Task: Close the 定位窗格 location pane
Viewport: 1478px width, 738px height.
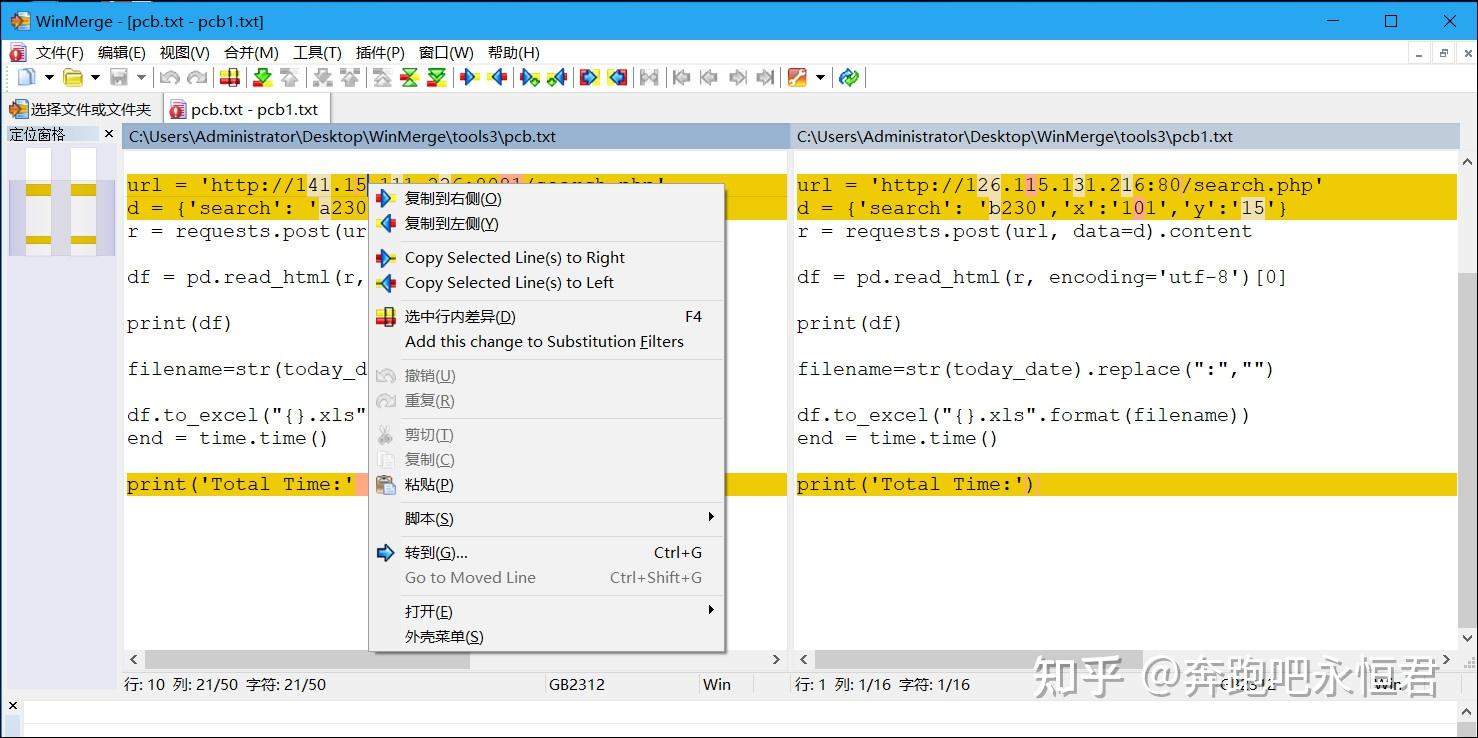Action: pyautogui.click(x=109, y=134)
